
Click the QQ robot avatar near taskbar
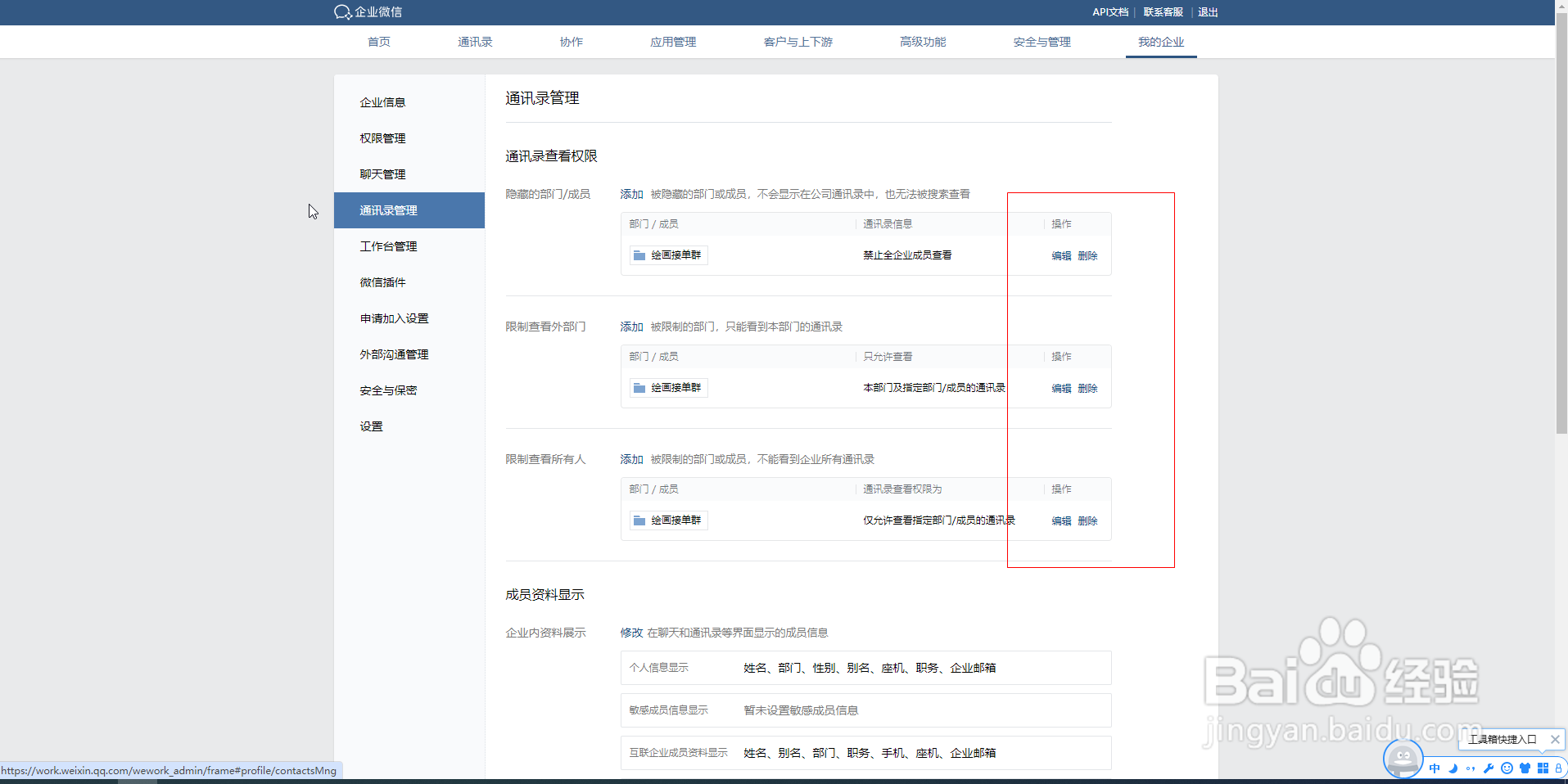(1403, 759)
